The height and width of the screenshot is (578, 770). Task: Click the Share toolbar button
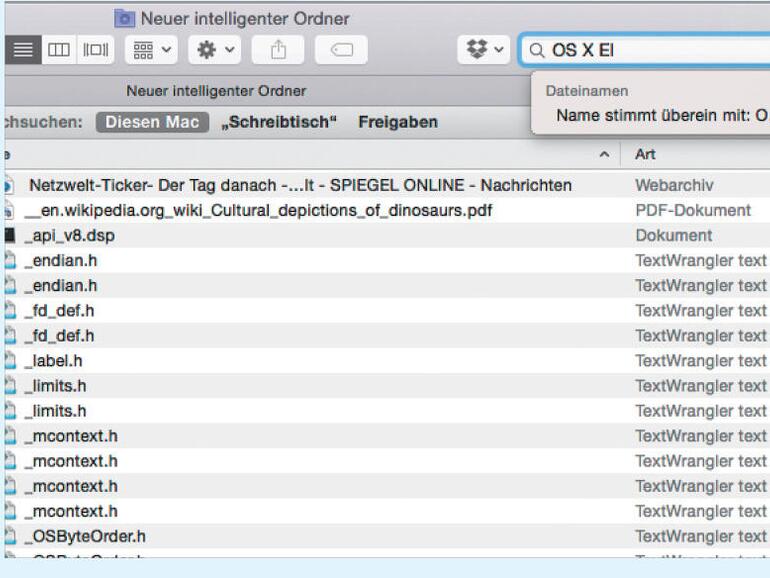click(278, 50)
